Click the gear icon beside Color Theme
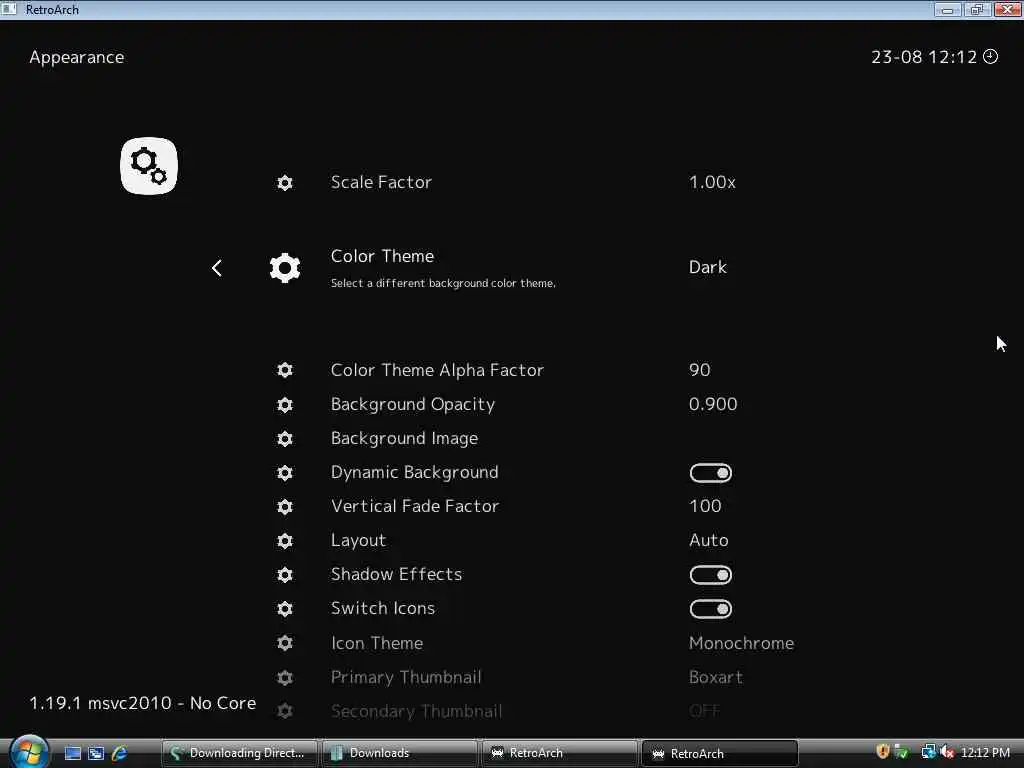The image size is (1024, 768). point(285,268)
